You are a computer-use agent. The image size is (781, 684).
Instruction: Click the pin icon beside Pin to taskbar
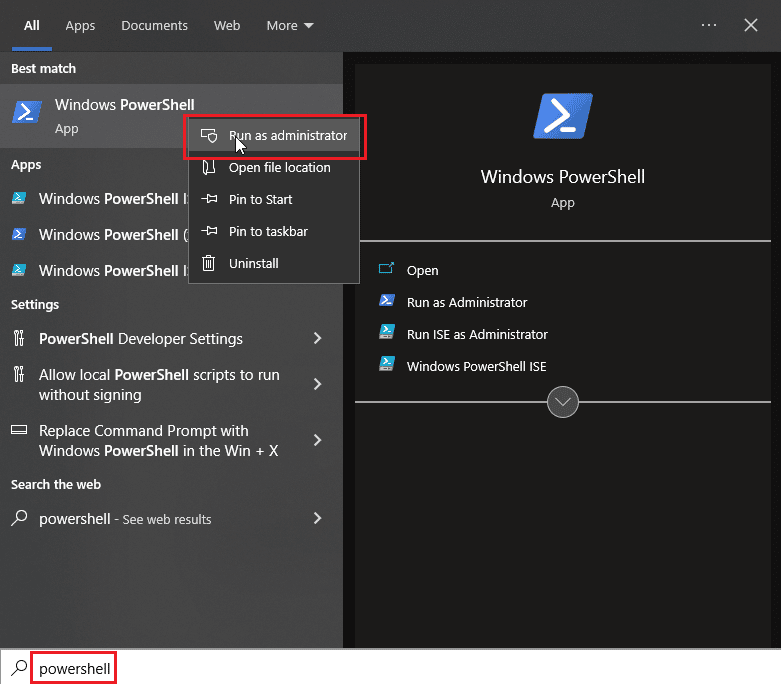click(x=209, y=231)
